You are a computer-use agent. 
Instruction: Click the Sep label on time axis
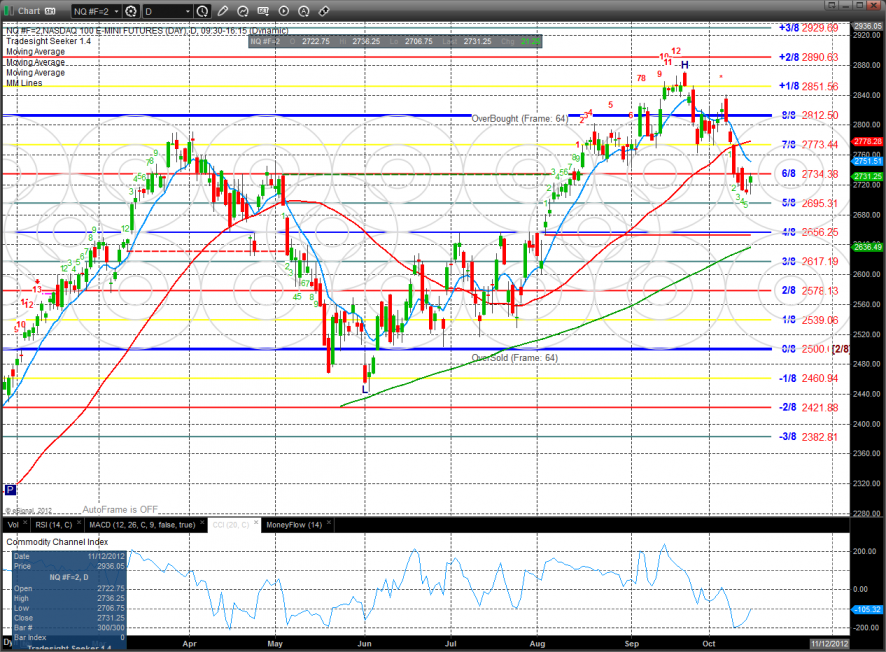click(x=632, y=644)
